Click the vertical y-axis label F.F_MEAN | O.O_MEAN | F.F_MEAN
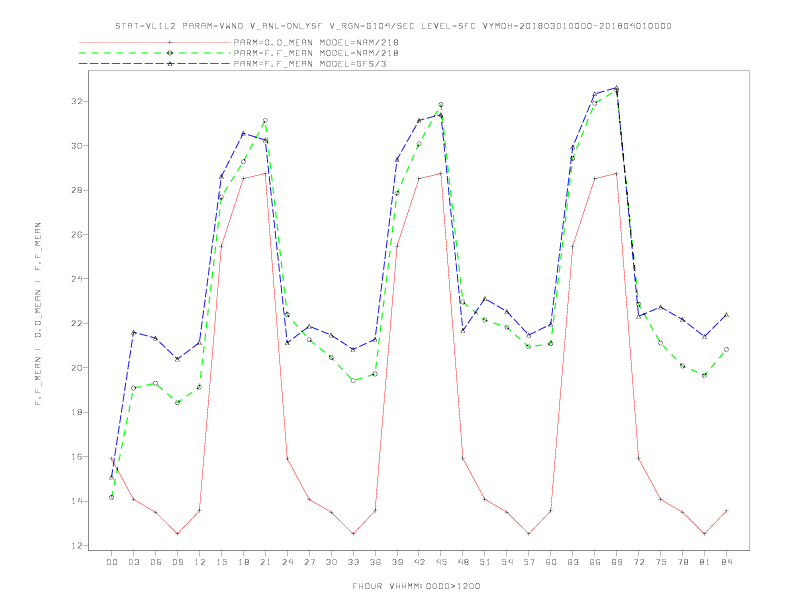Image resolution: width=792 pixels, height=612 pixels. (x=38, y=314)
